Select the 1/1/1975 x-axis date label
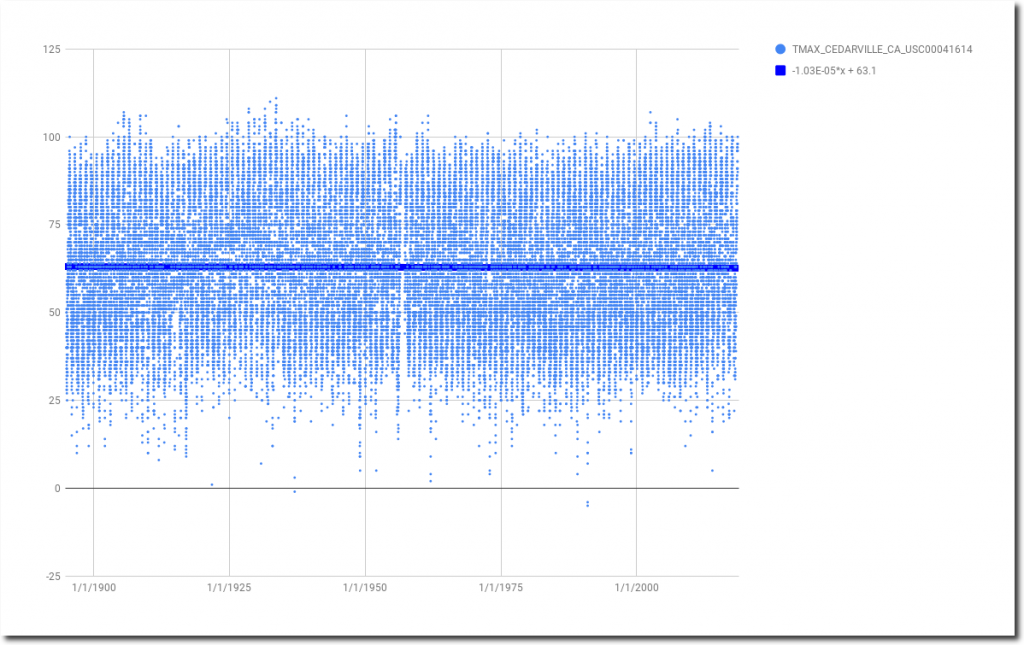This screenshot has width=1024, height=645. (500, 588)
